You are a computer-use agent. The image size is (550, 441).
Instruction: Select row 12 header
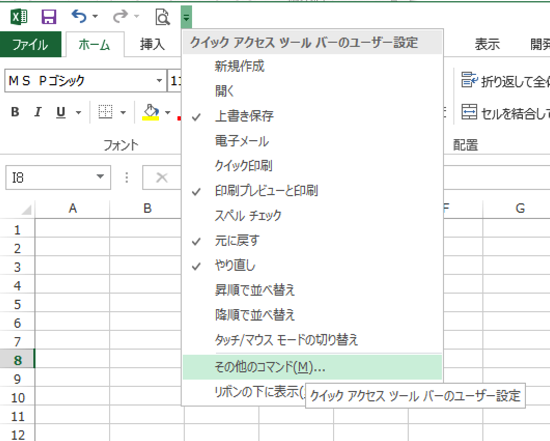(17, 434)
